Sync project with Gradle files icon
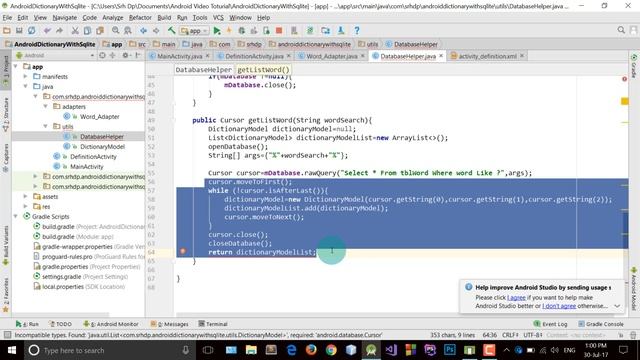640x360 pixels. (310, 31)
